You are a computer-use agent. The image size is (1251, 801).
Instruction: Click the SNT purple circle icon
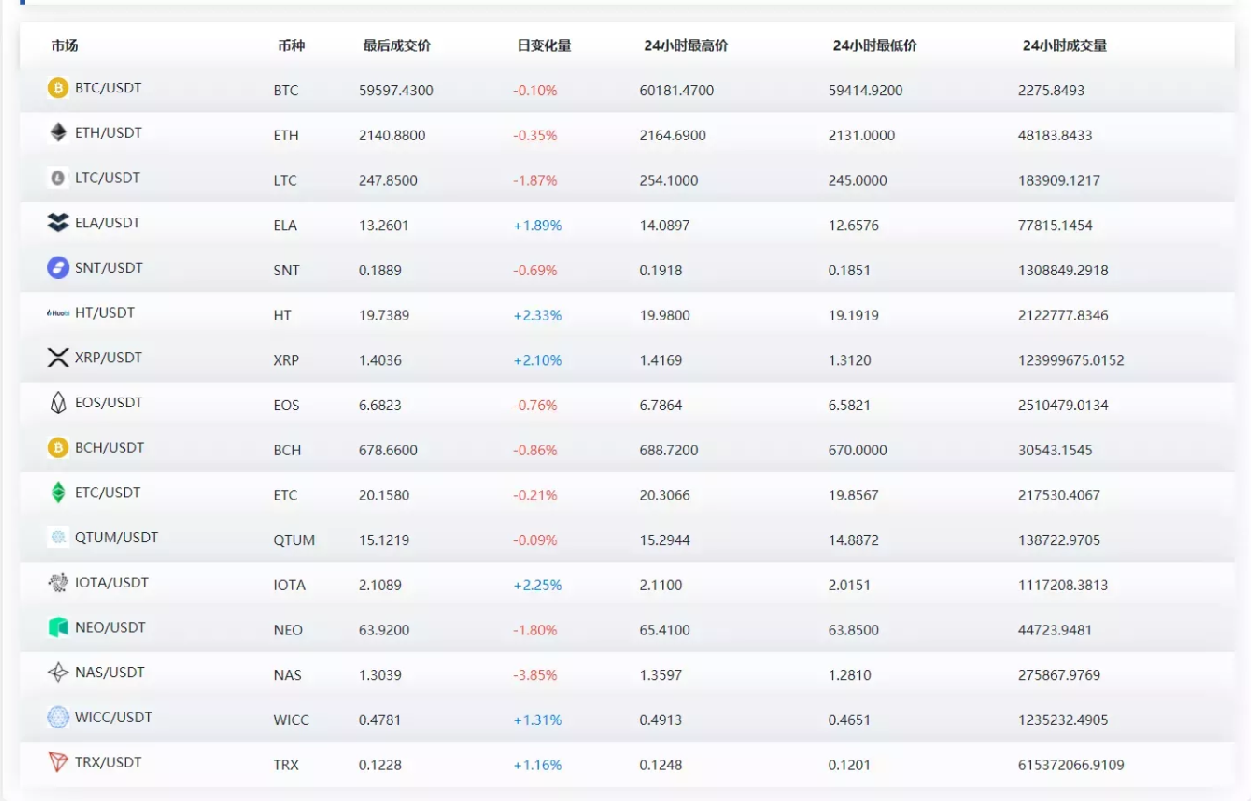[58, 268]
